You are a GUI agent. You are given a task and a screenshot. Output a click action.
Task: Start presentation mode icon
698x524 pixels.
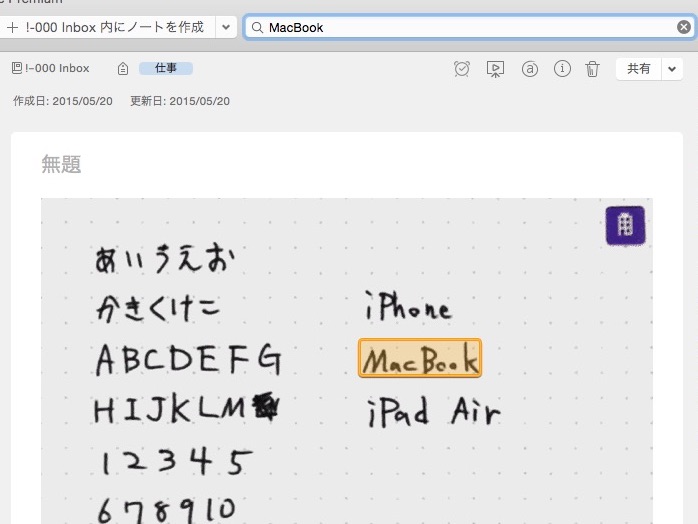[495, 69]
